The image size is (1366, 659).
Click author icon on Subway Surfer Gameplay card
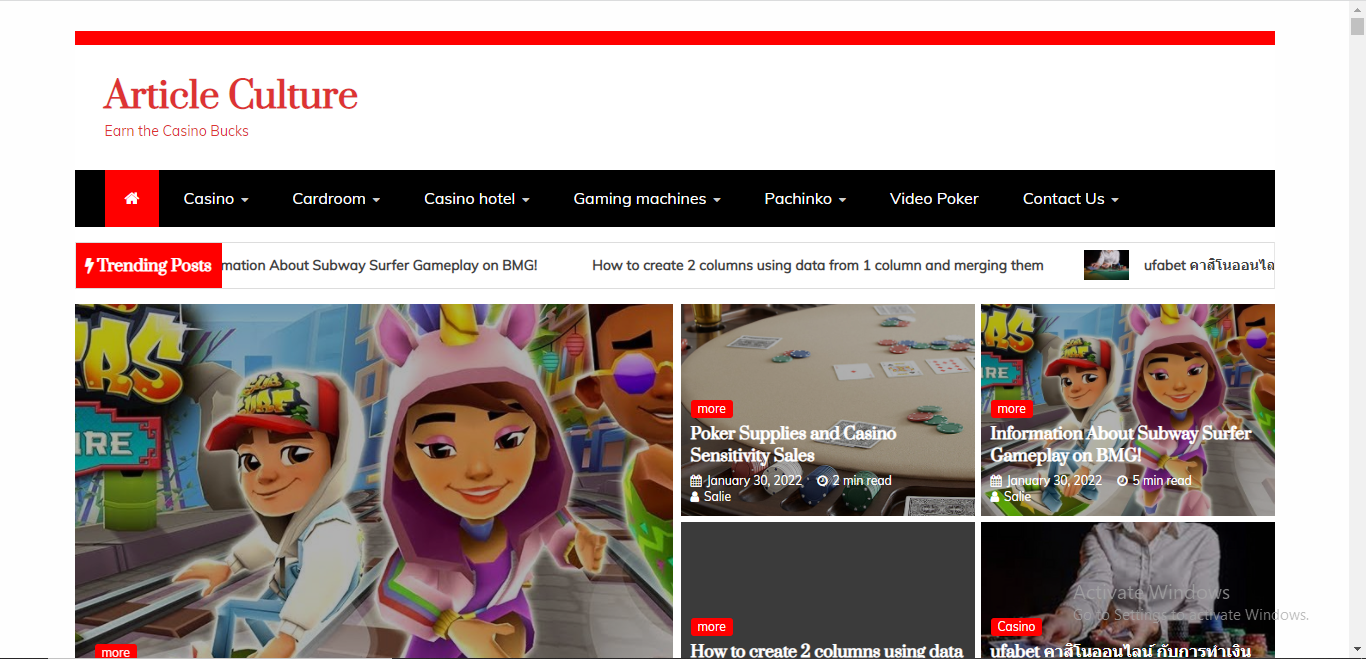tap(995, 497)
